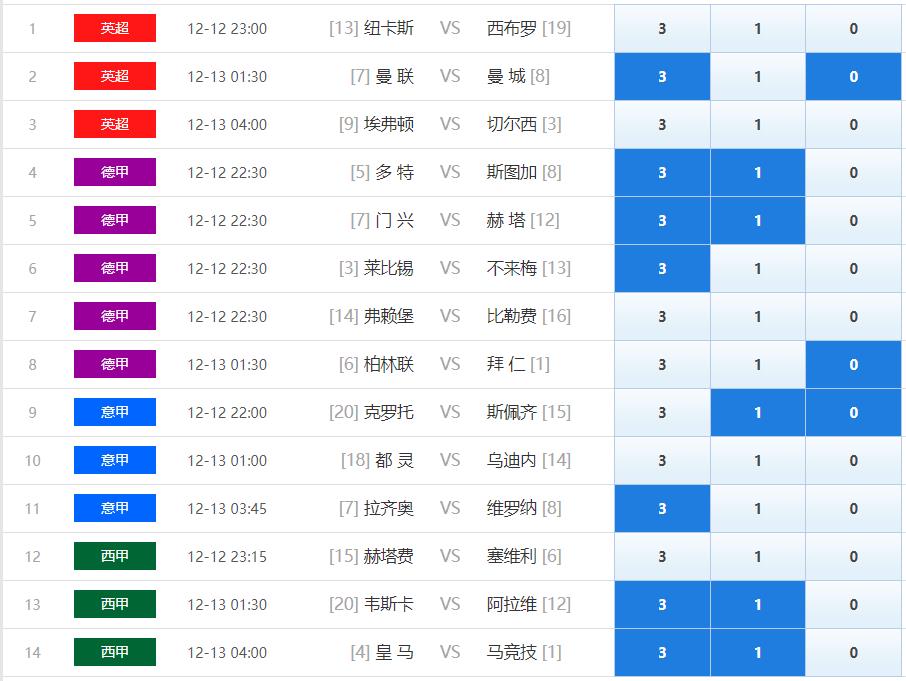Deselect draw 1 for 皇马 vs 马竞技
The height and width of the screenshot is (681, 906).
[x=758, y=652]
